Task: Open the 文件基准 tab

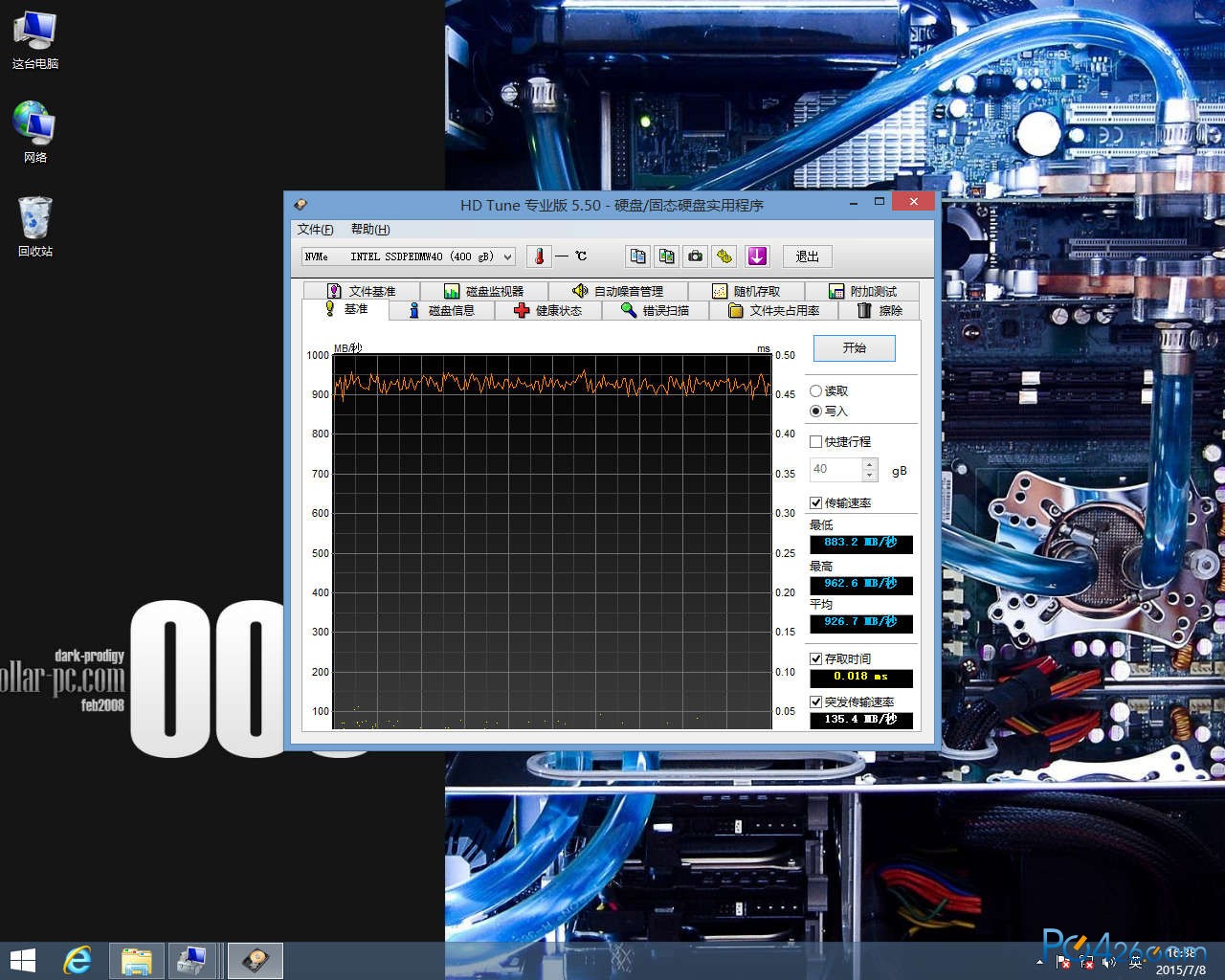Action: (361, 291)
